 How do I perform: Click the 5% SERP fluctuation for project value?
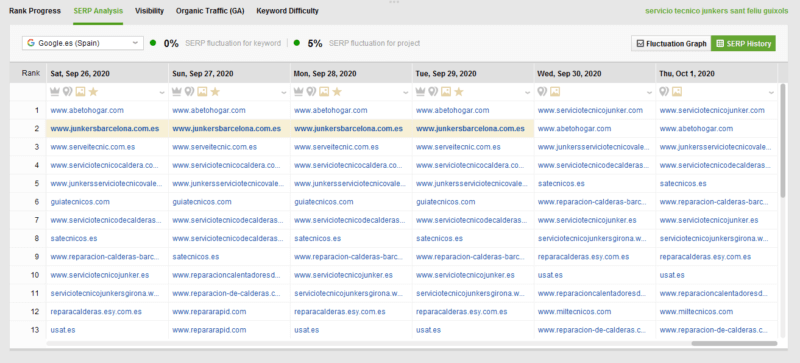tap(315, 44)
